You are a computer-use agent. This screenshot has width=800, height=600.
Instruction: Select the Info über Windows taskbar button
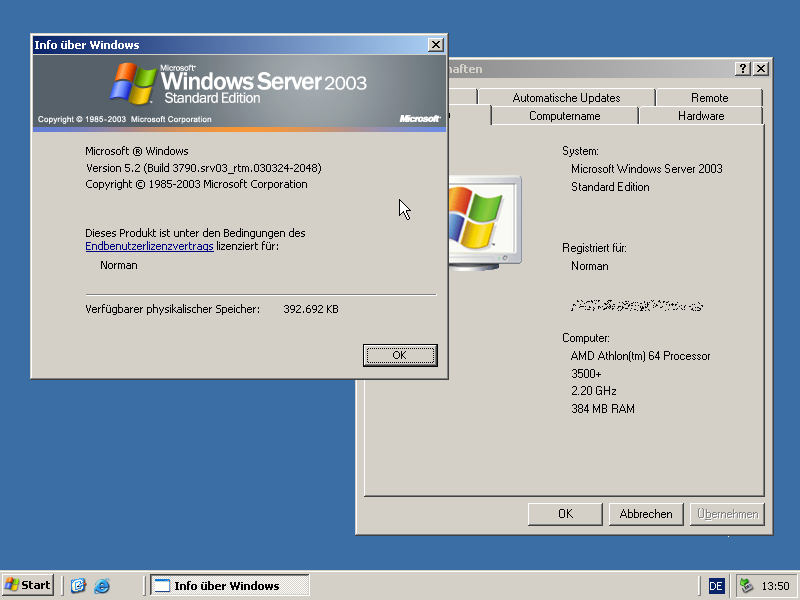click(x=229, y=586)
